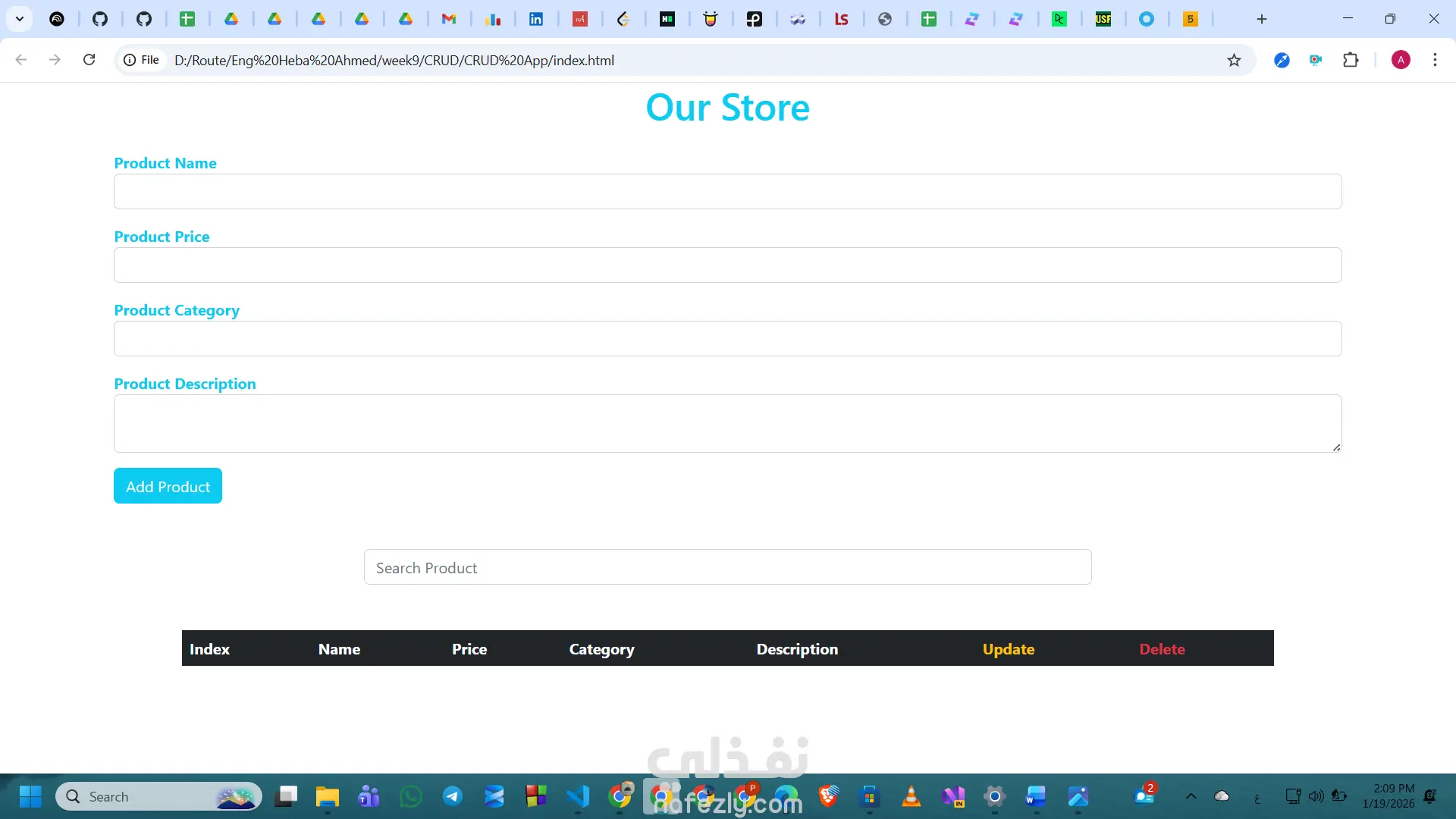Open a new browser tab
Viewport: 1456px width, 819px height.
click(1262, 19)
